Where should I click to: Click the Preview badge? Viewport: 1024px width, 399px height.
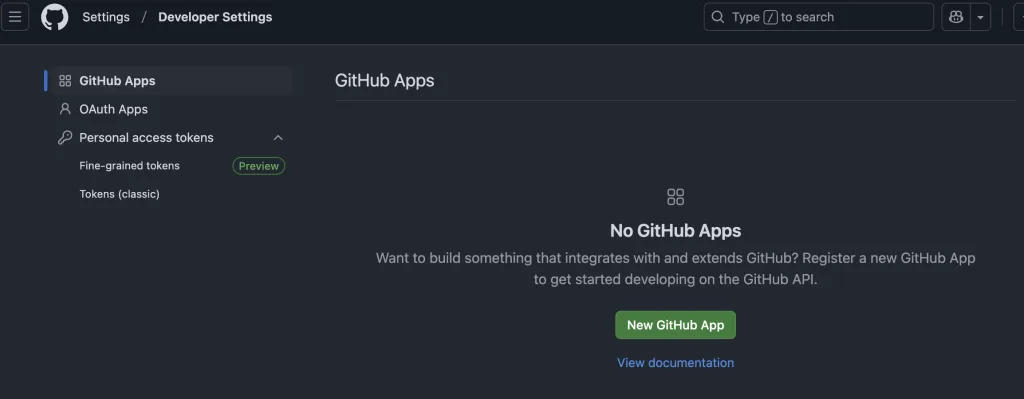[259, 166]
